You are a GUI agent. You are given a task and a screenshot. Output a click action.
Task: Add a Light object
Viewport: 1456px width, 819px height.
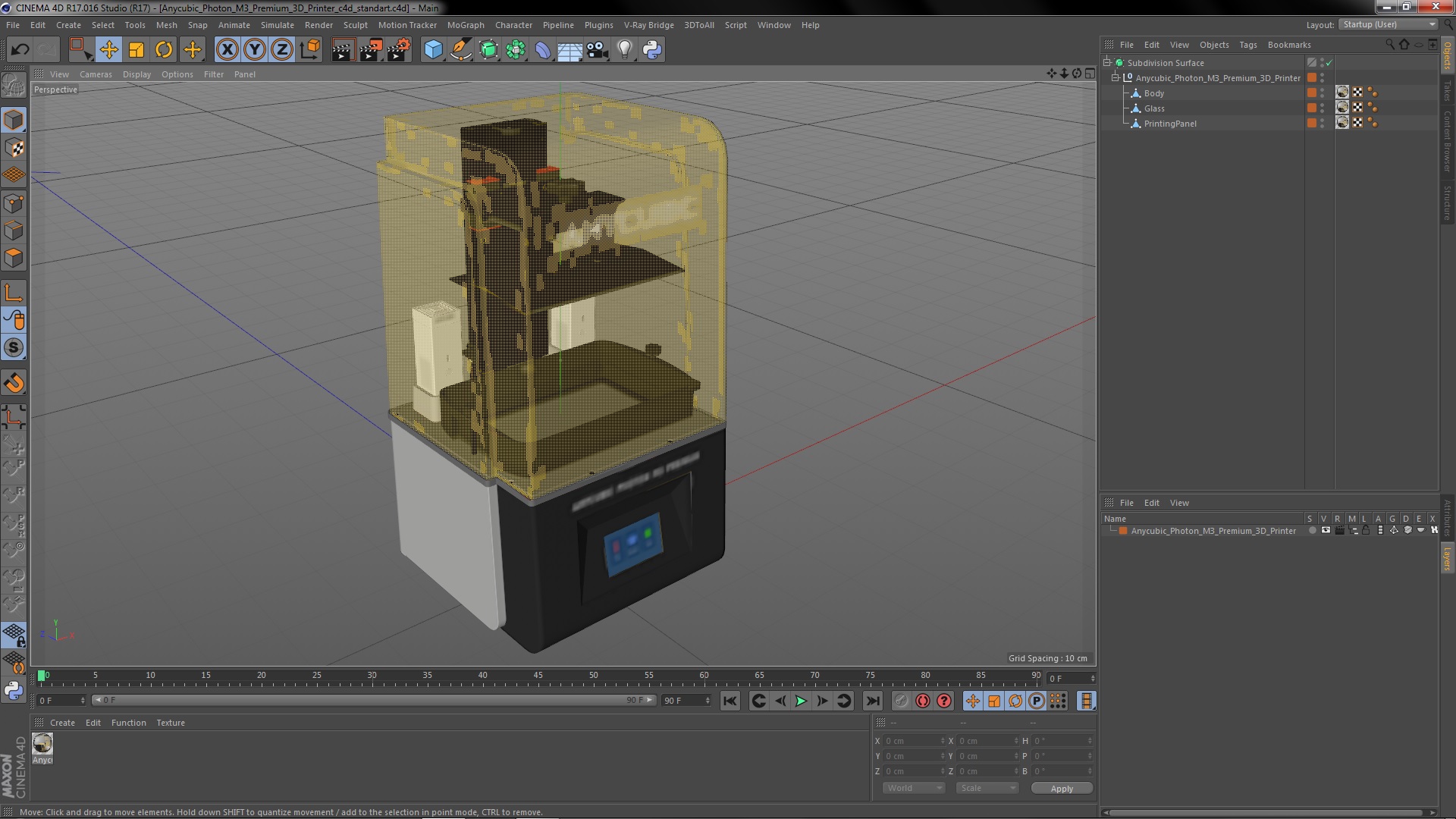pyautogui.click(x=625, y=50)
